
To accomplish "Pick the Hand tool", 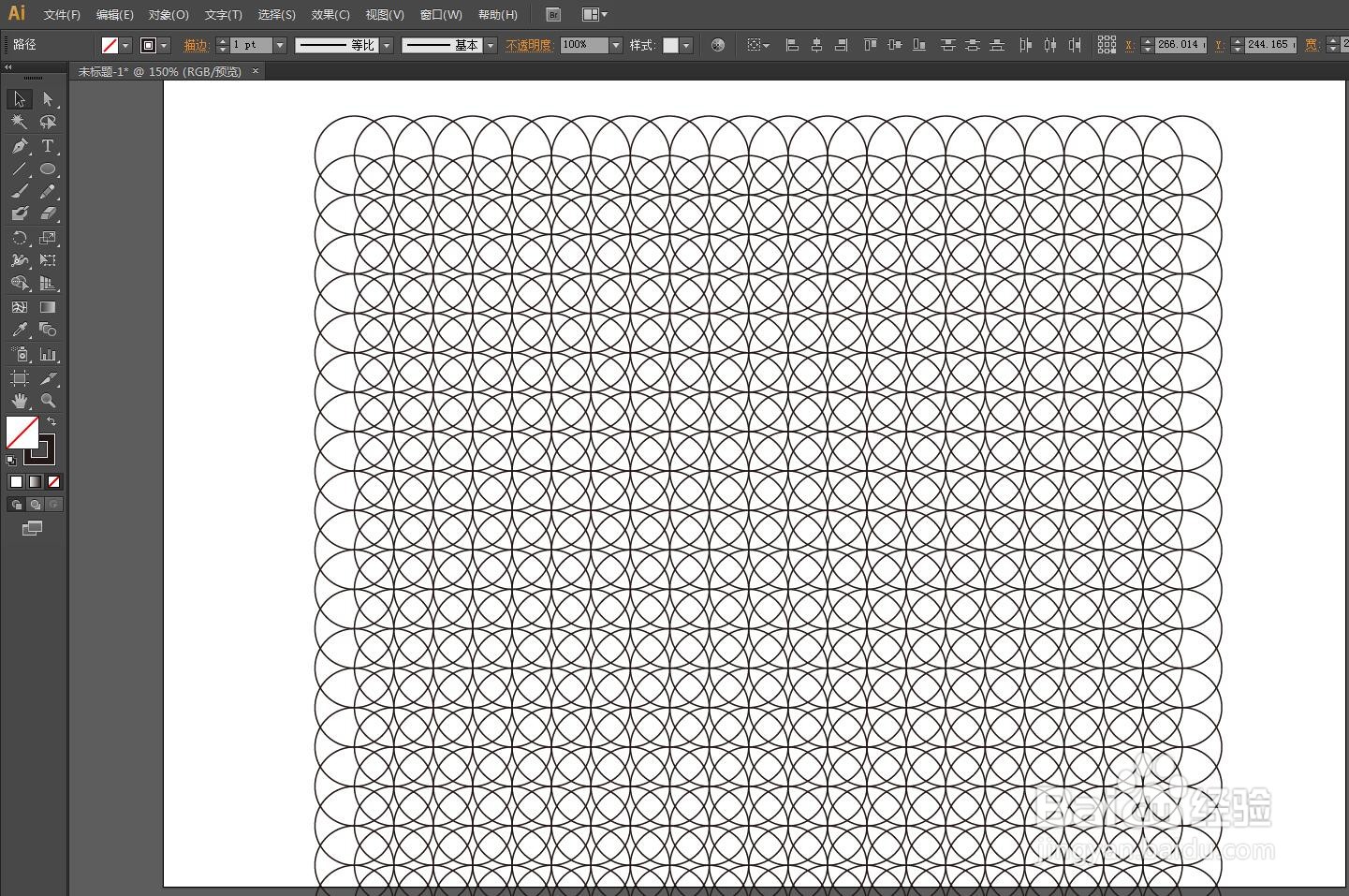I will coord(20,401).
